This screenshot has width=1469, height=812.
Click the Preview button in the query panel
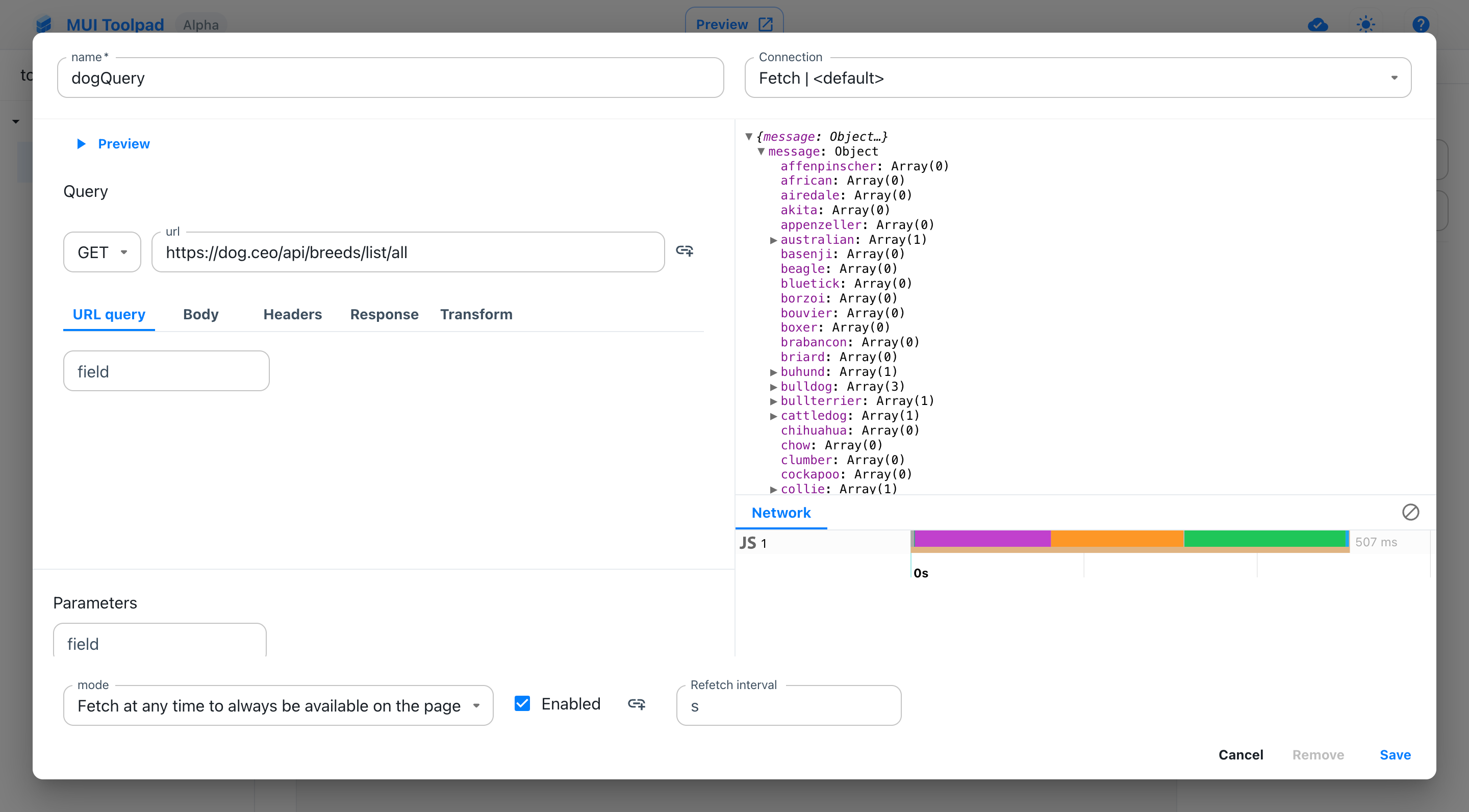pyautogui.click(x=113, y=144)
